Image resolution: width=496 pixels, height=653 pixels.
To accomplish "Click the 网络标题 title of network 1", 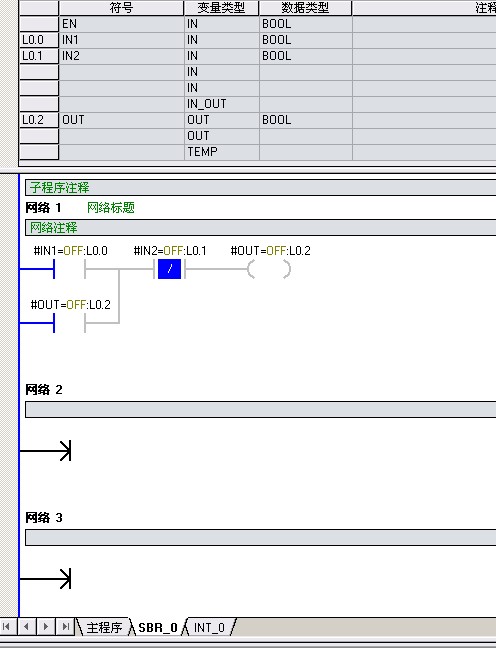I will (111, 207).
